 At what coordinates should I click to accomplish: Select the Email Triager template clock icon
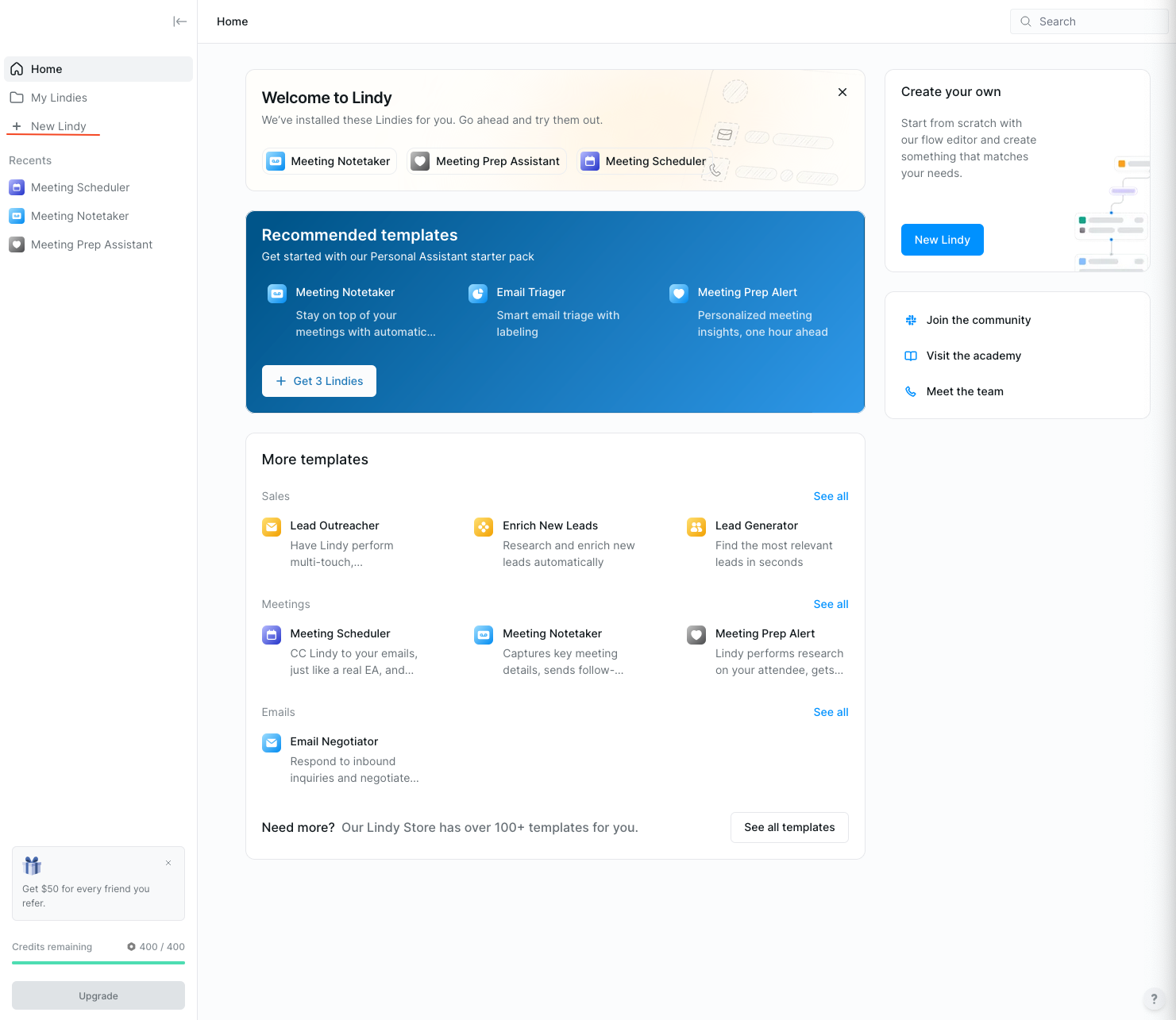477,293
